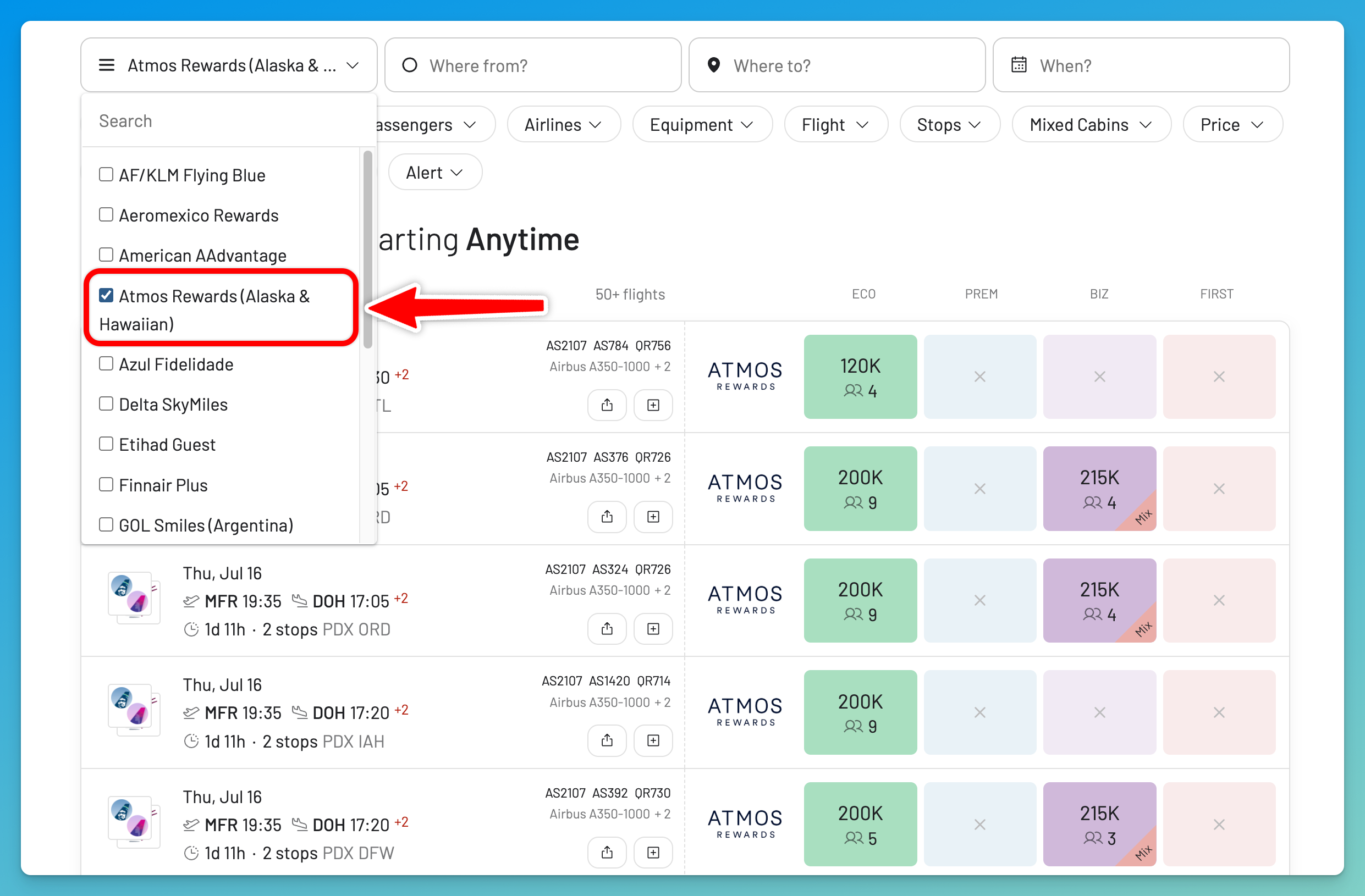1365x896 pixels.
Task: Share the AS2107 AS392 QR730 flight
Action: click(x=607, y=853)
